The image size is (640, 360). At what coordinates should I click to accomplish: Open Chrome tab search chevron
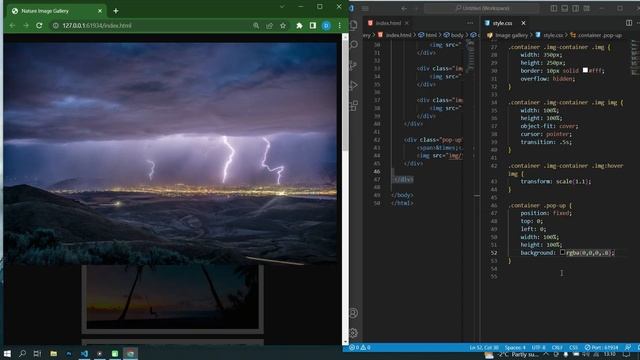click(x=282, y=7)
